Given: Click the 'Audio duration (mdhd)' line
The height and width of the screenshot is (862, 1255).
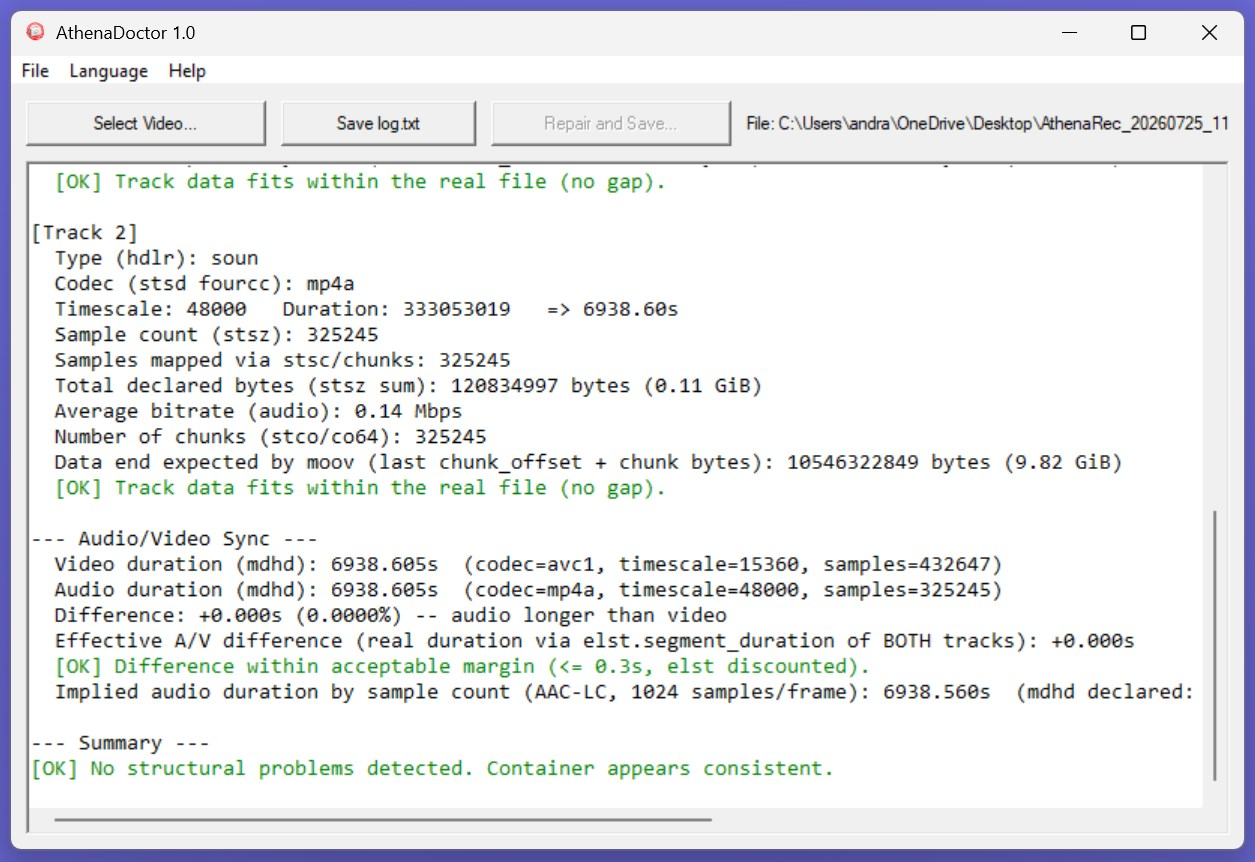Looking at the screenshot, I should point(528,590).
